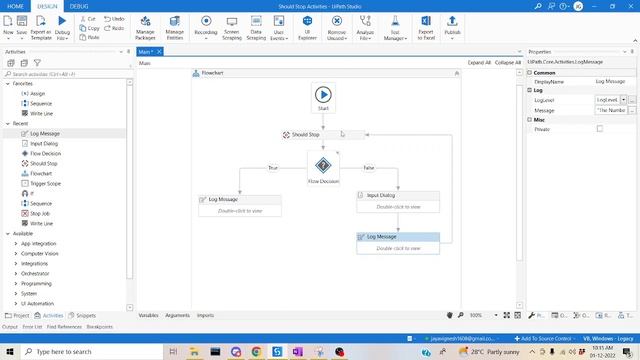640x360 pixels.
Task: Open the Variables panel tab
Action: pos(149,315)
